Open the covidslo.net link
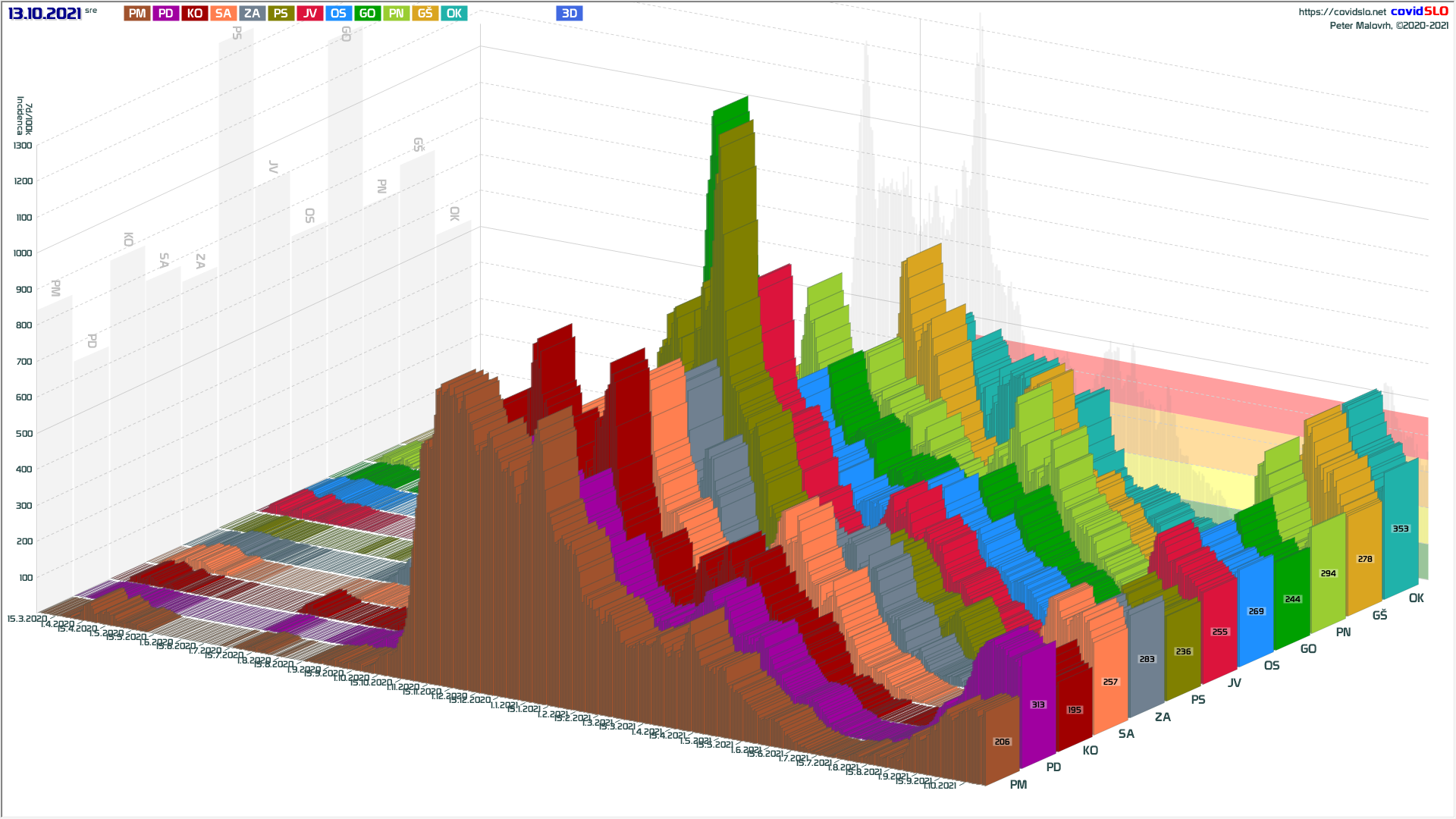The width and height of the screenshot is (1456, 819). (1341, 12)
